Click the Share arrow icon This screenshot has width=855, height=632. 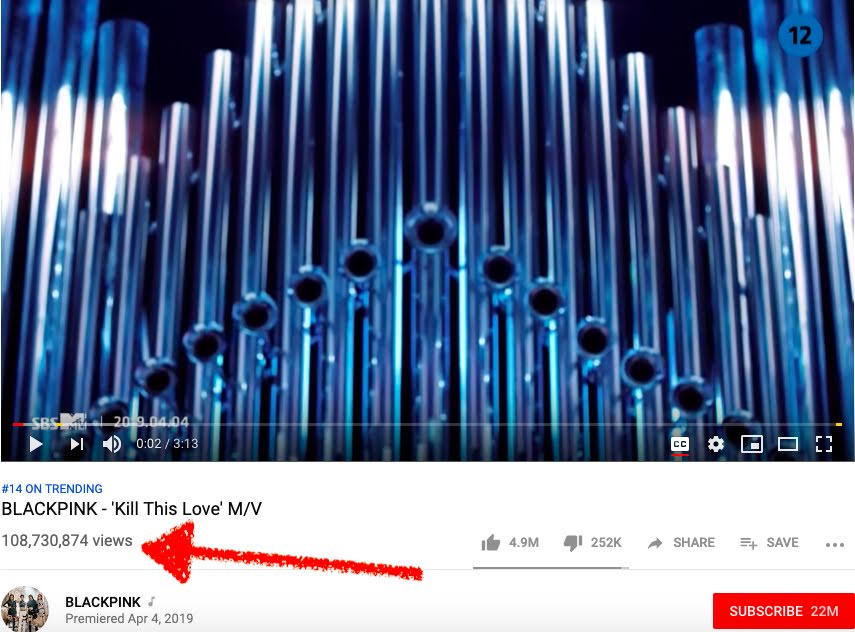point(655,543)
